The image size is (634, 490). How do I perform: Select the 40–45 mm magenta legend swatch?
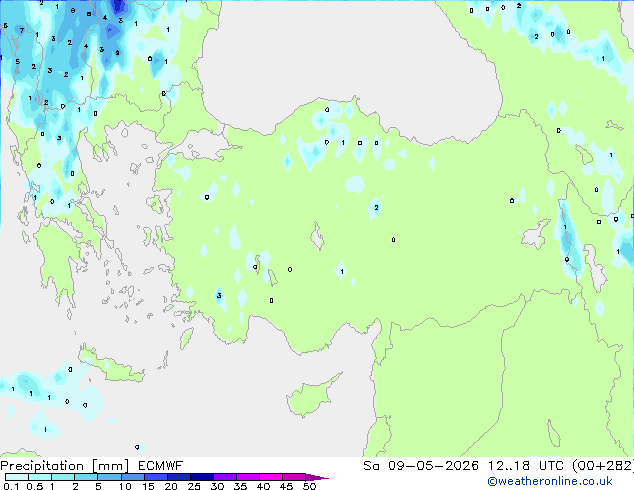(271, 477)
